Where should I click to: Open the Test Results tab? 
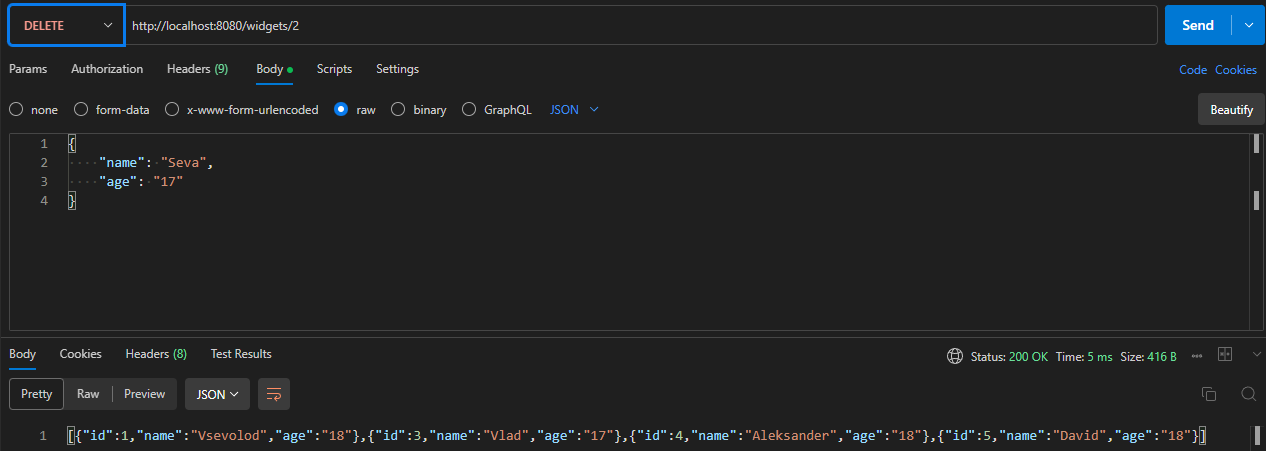pos(241,354)
